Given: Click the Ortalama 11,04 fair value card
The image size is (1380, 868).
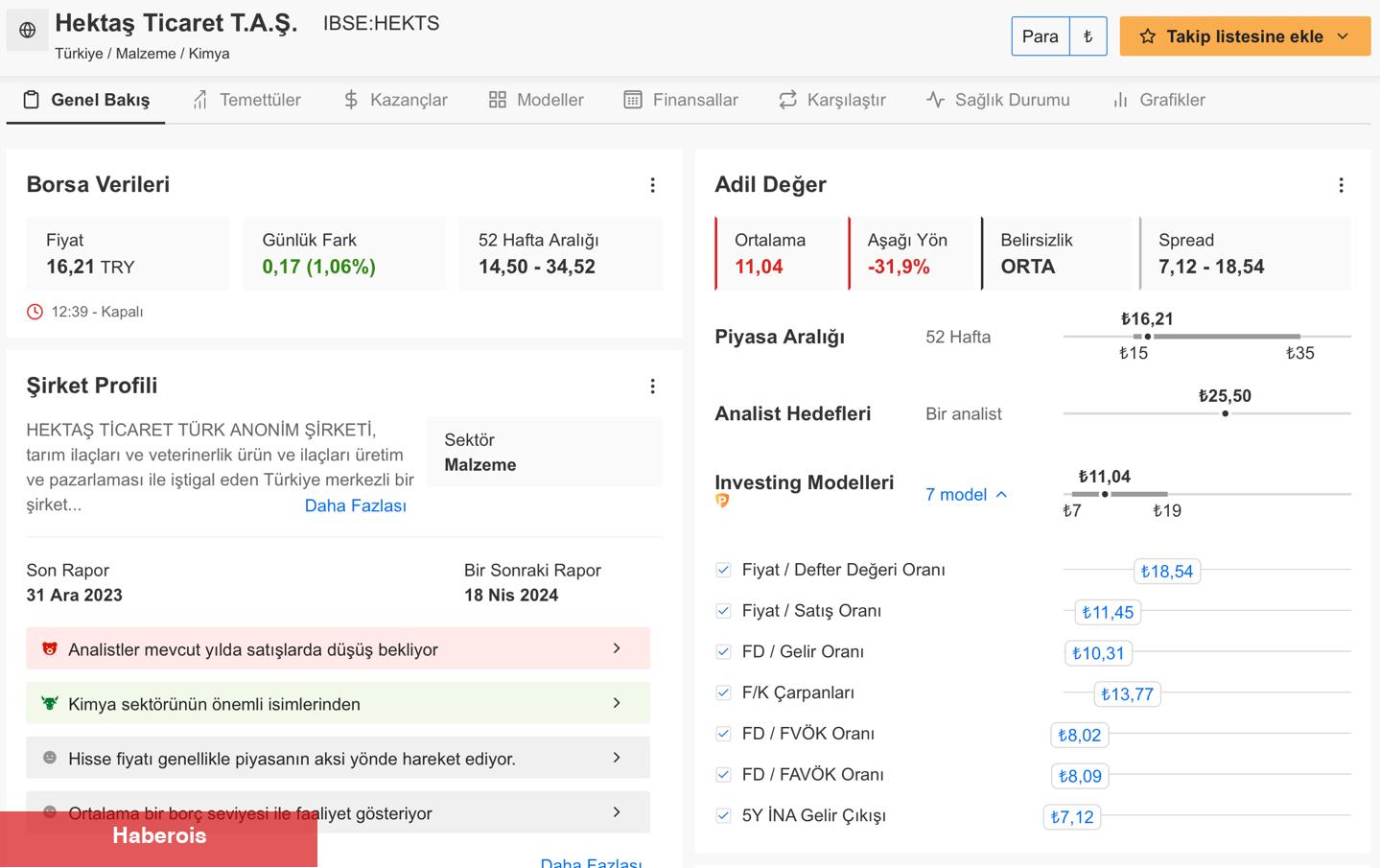Looking at the screenshot, I should (778, 253).
